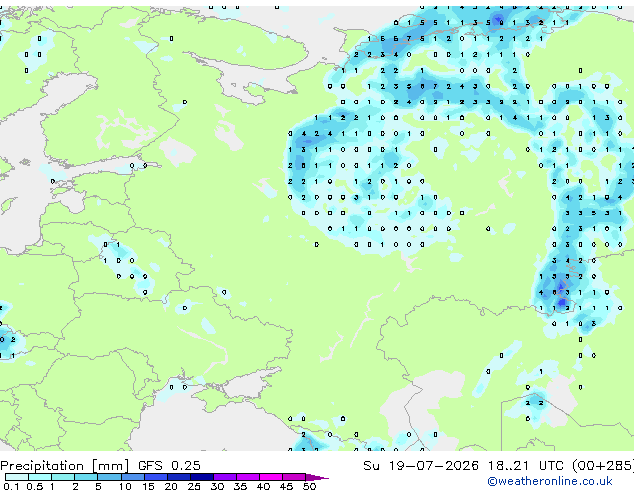Click the '50' legend scale label
Image resolution: width=634 pixels, height=490 pixels.
click(309, 486)
